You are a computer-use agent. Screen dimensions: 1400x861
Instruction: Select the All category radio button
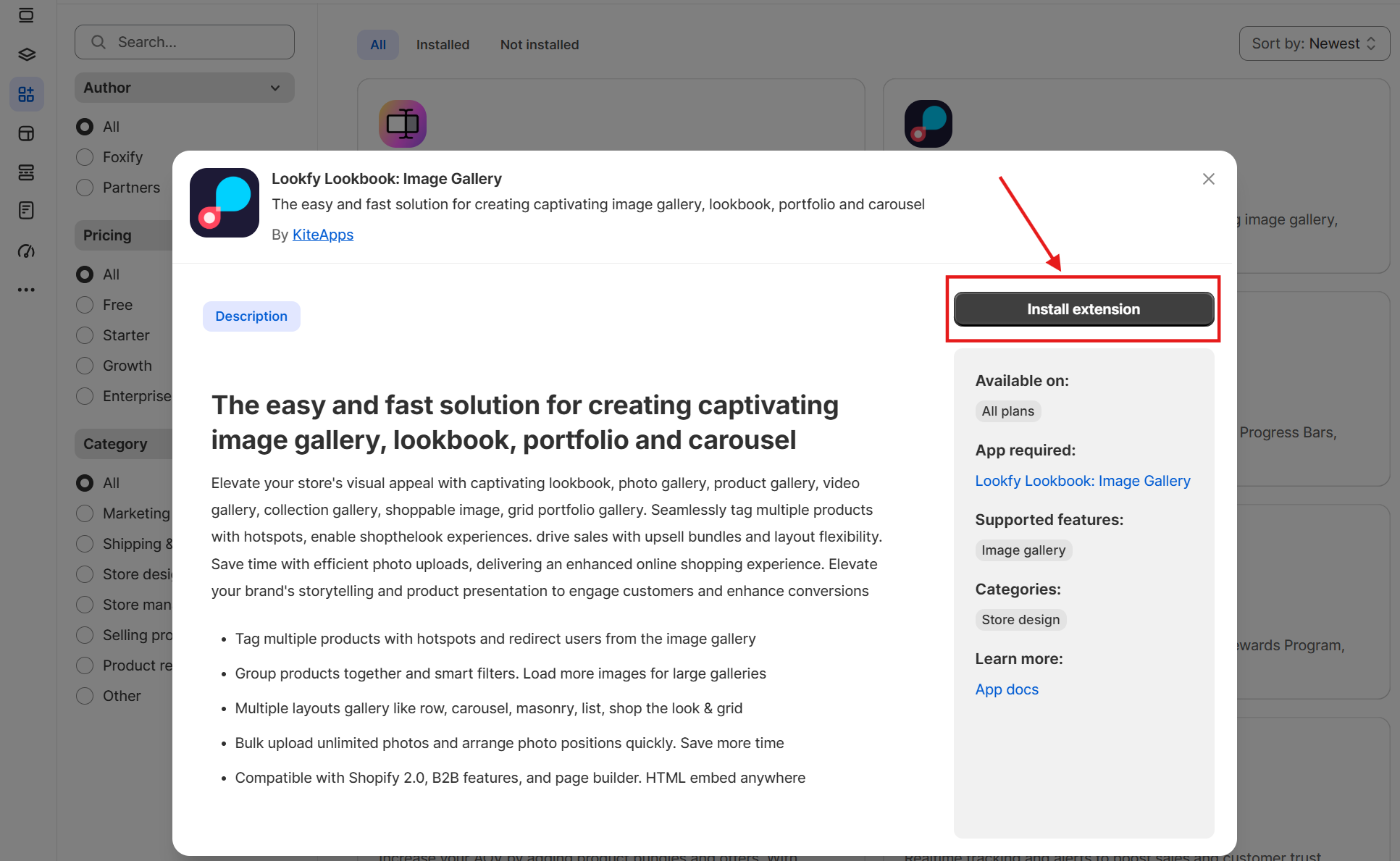85,483
